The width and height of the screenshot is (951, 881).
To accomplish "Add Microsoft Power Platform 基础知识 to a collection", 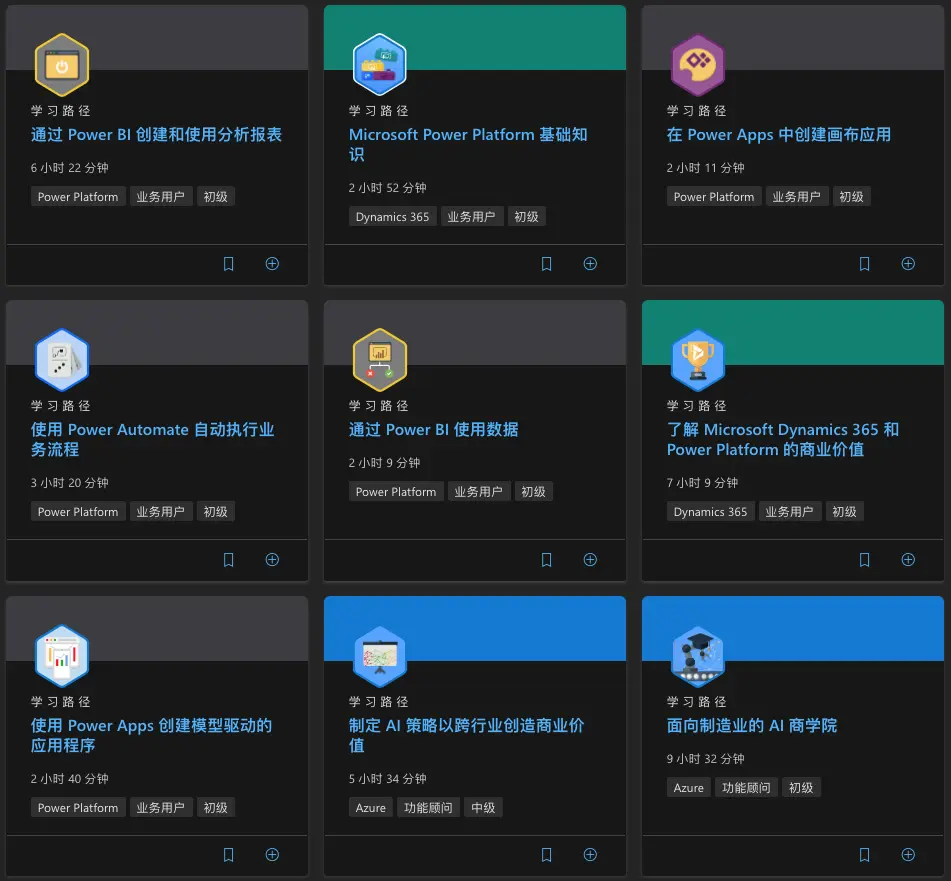I will coord(590,264).
